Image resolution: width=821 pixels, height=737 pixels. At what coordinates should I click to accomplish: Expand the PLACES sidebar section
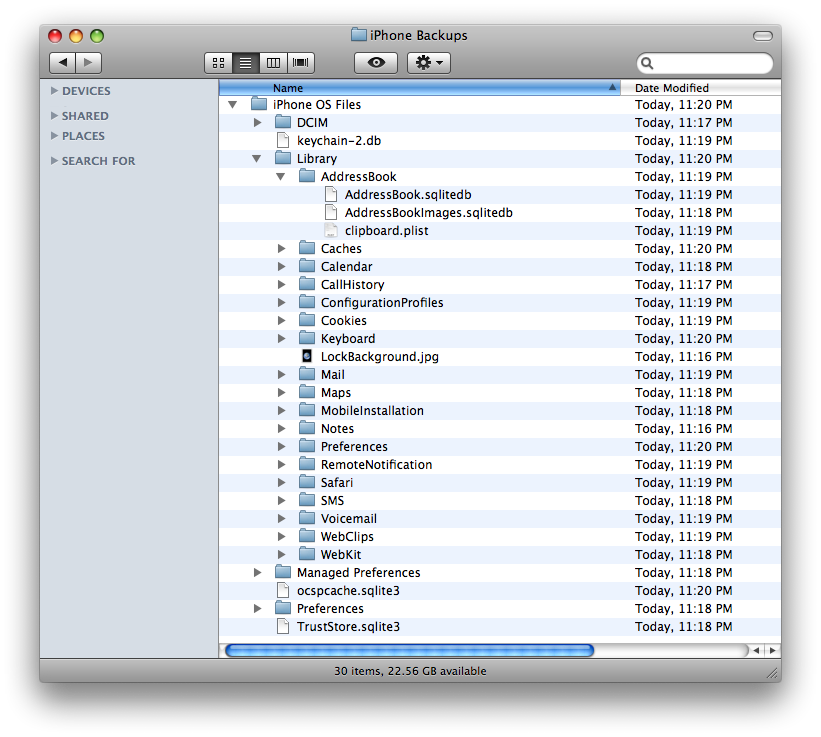pyautogui.click(x=54, y=136)
